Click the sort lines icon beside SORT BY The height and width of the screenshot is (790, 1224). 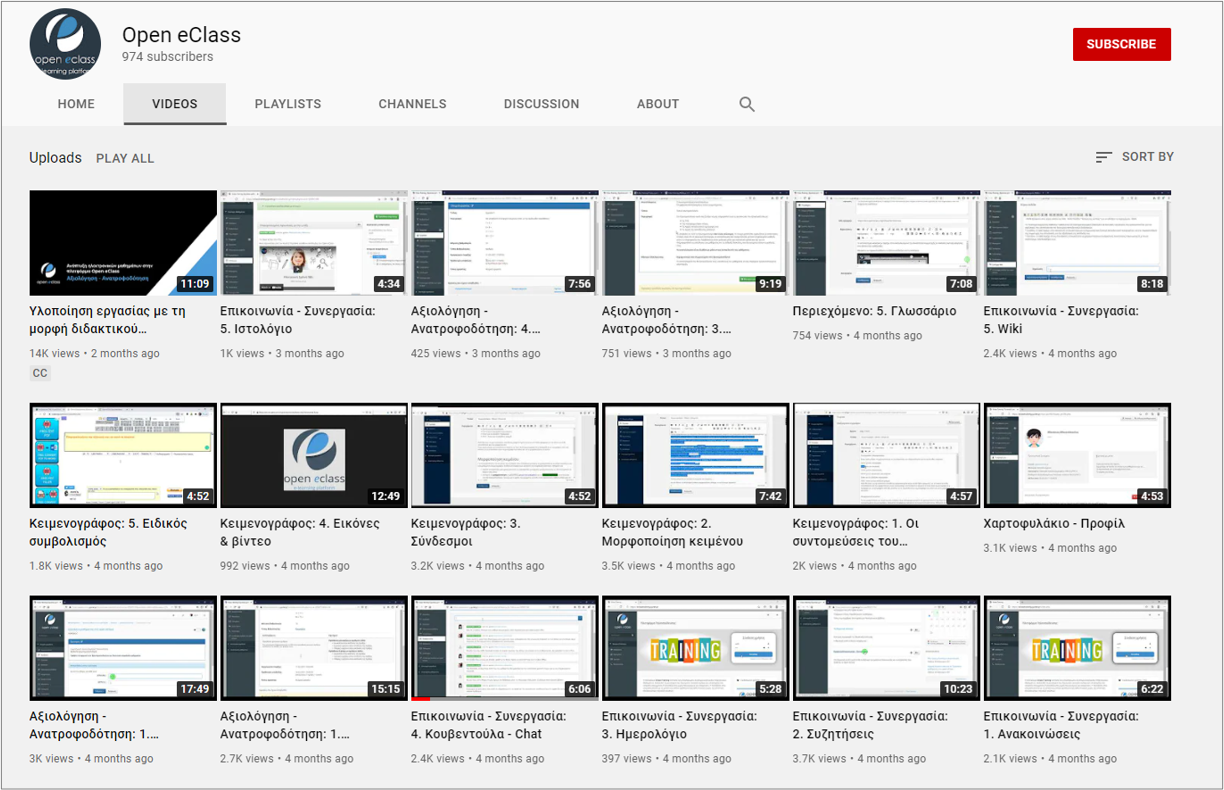1104,157
